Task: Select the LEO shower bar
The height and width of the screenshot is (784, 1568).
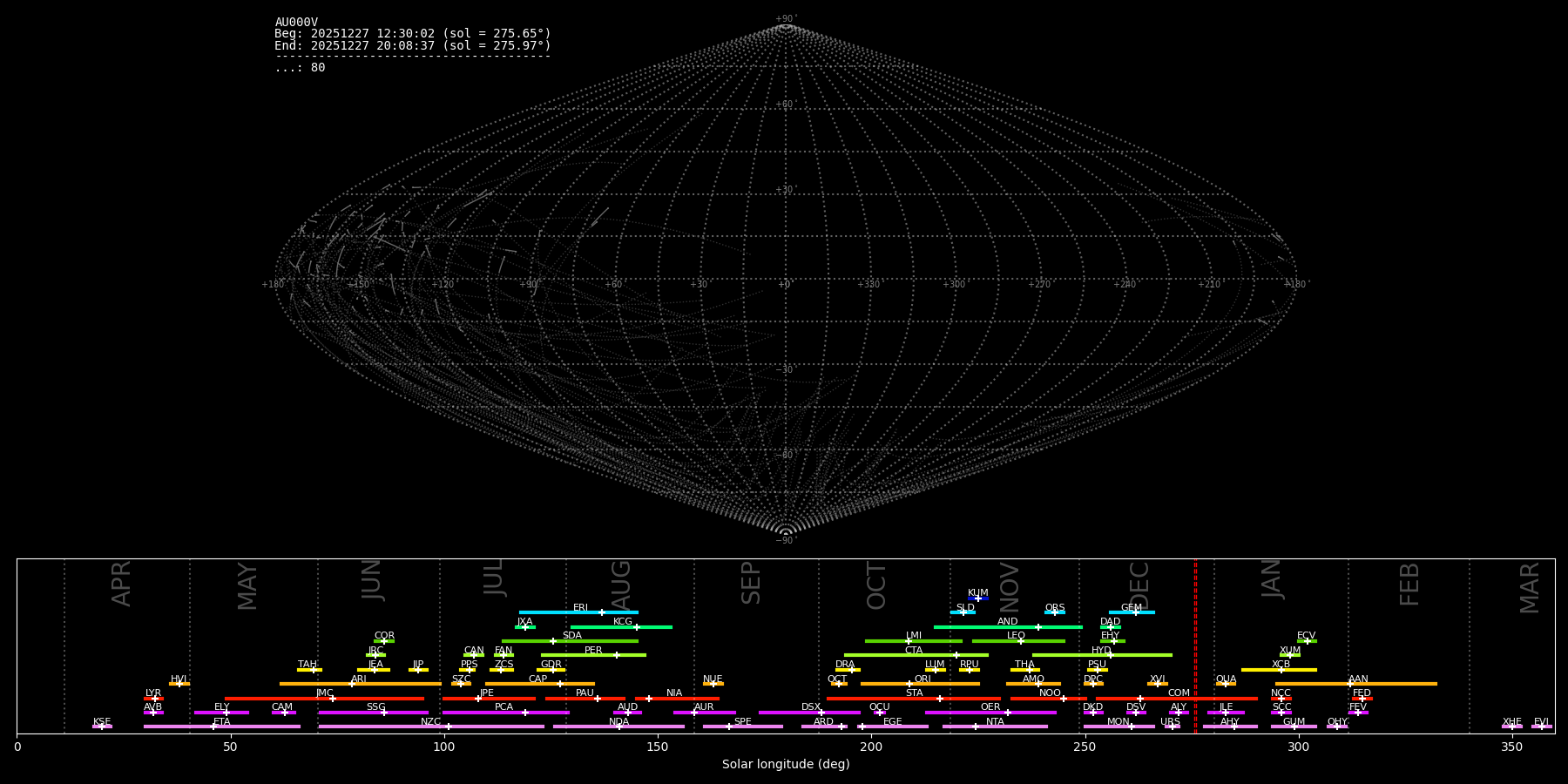Action: 1018,641
